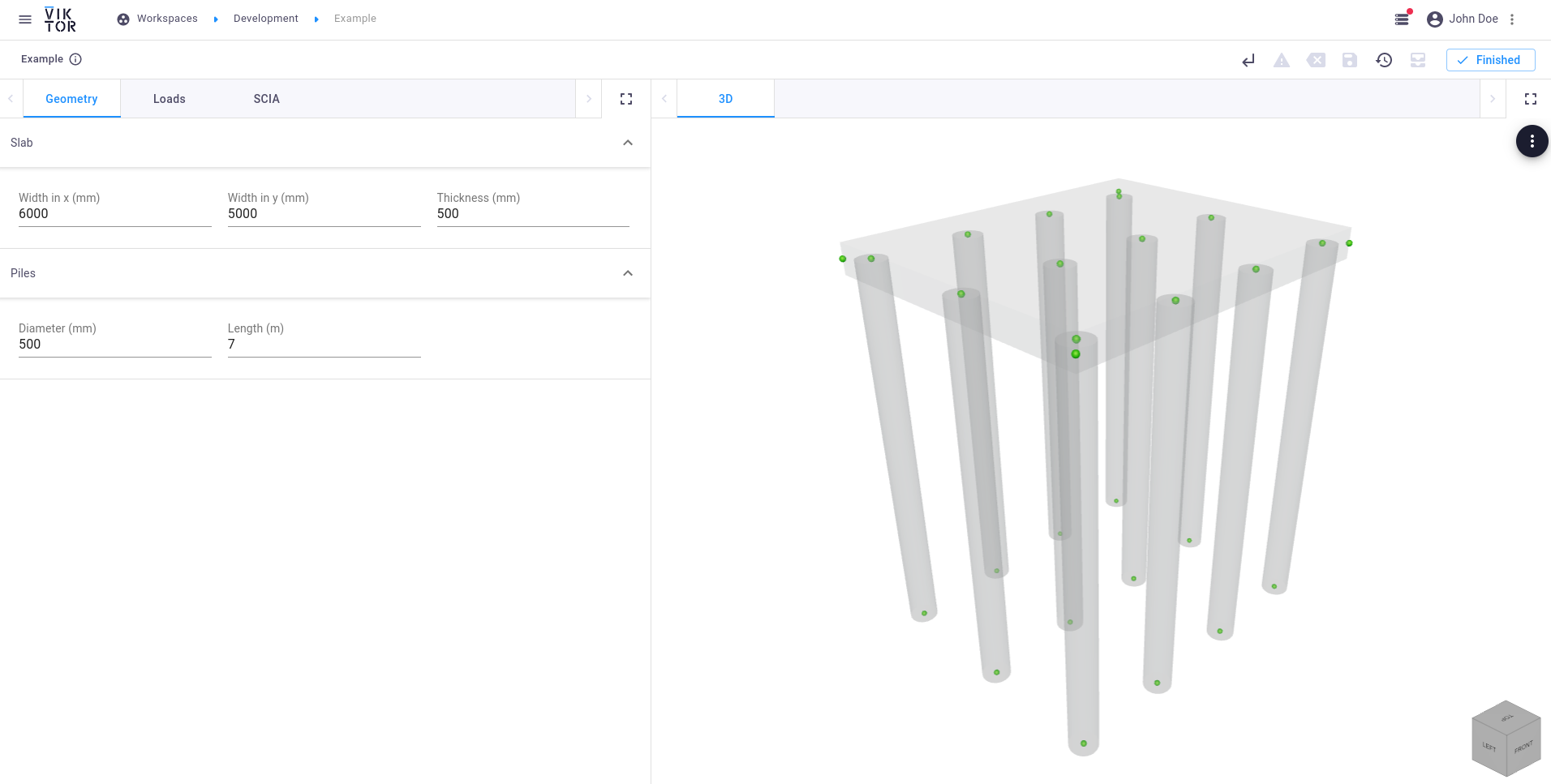
Task: Click the version history clock icon
Action: (1384, 60)
